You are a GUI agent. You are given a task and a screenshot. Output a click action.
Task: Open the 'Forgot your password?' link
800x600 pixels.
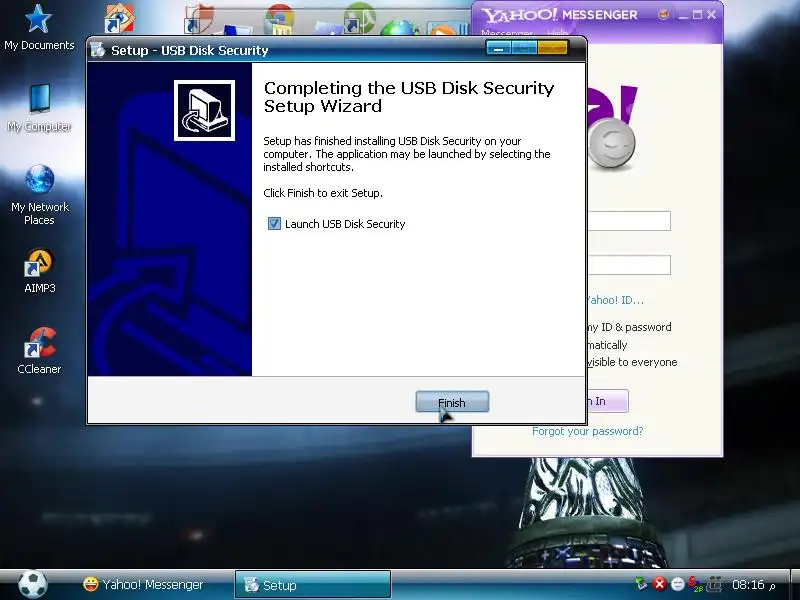(587, 431)
